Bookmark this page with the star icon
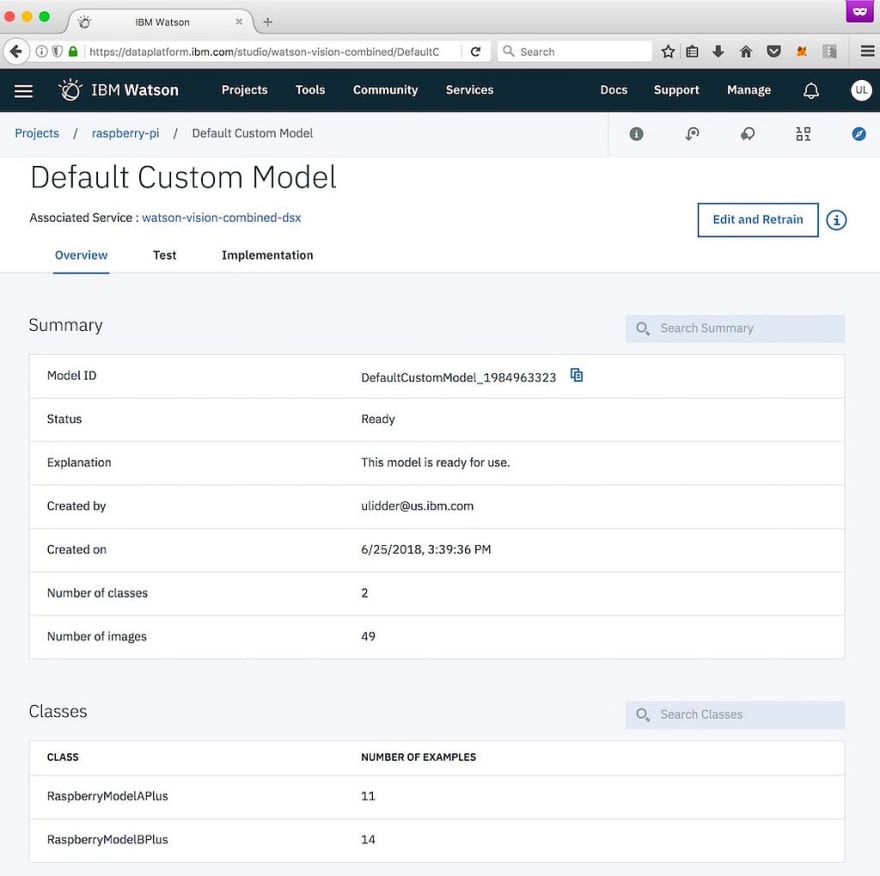Image resolution: width=880 pixels, height=876 pixels. [x=667, y=52]
